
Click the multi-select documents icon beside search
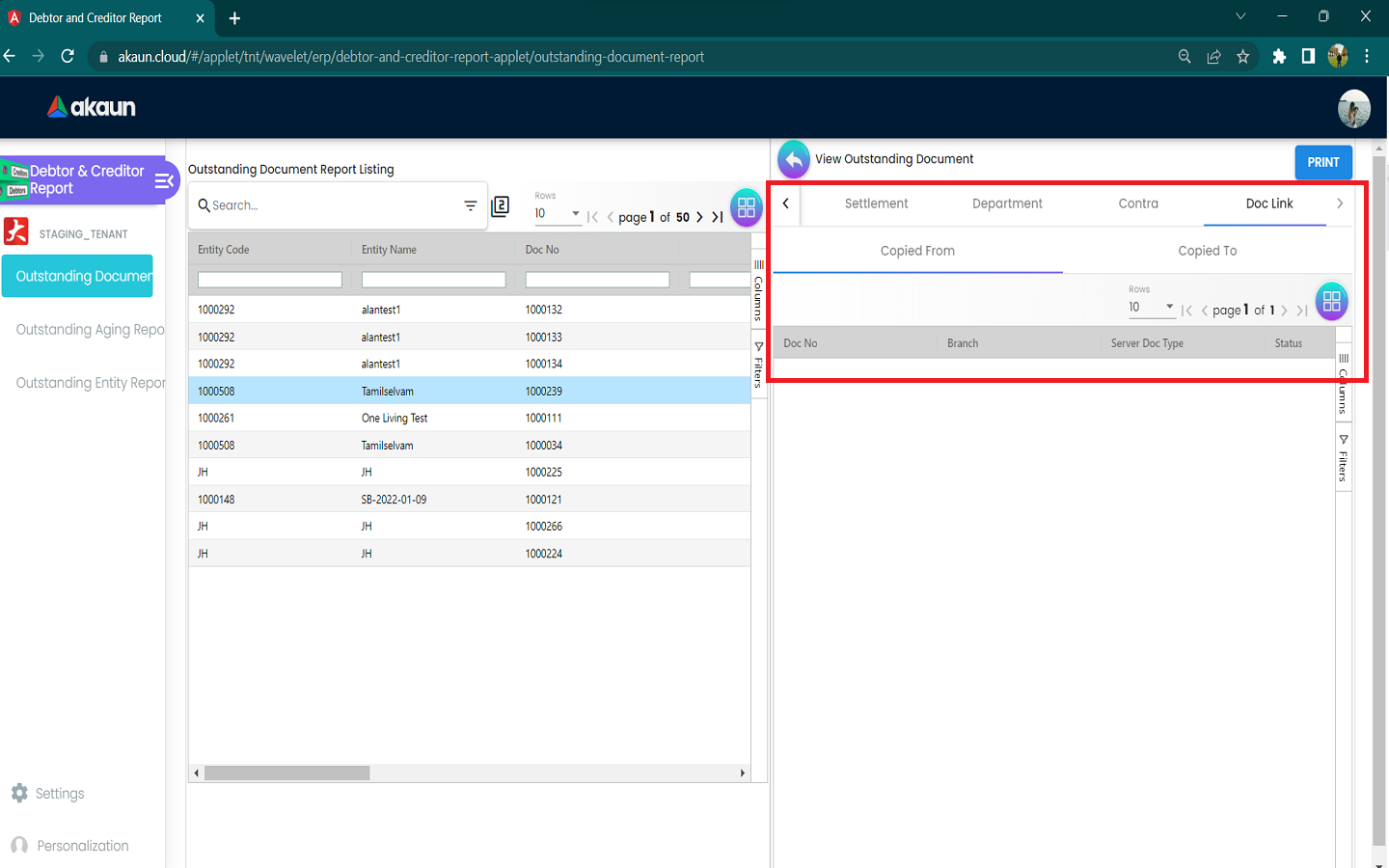500,206
